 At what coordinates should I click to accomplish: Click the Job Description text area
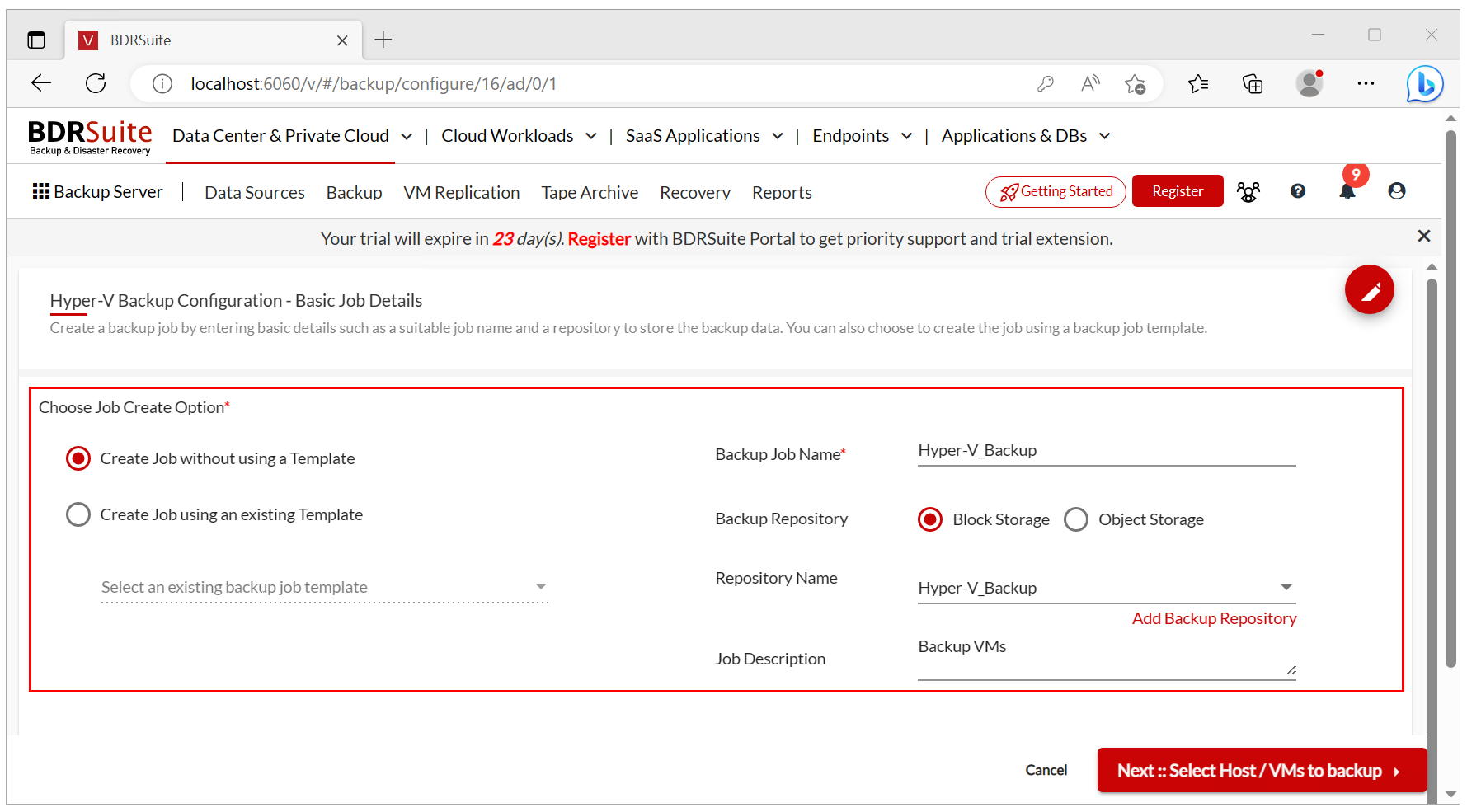tap(1107, 658)
